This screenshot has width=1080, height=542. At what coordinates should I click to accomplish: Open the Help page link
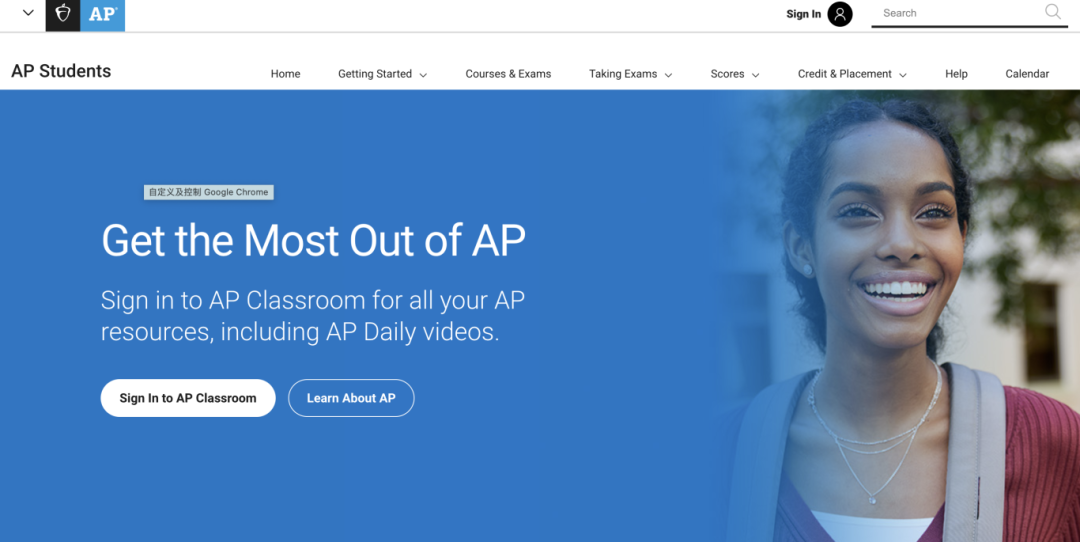coord(956,74)
